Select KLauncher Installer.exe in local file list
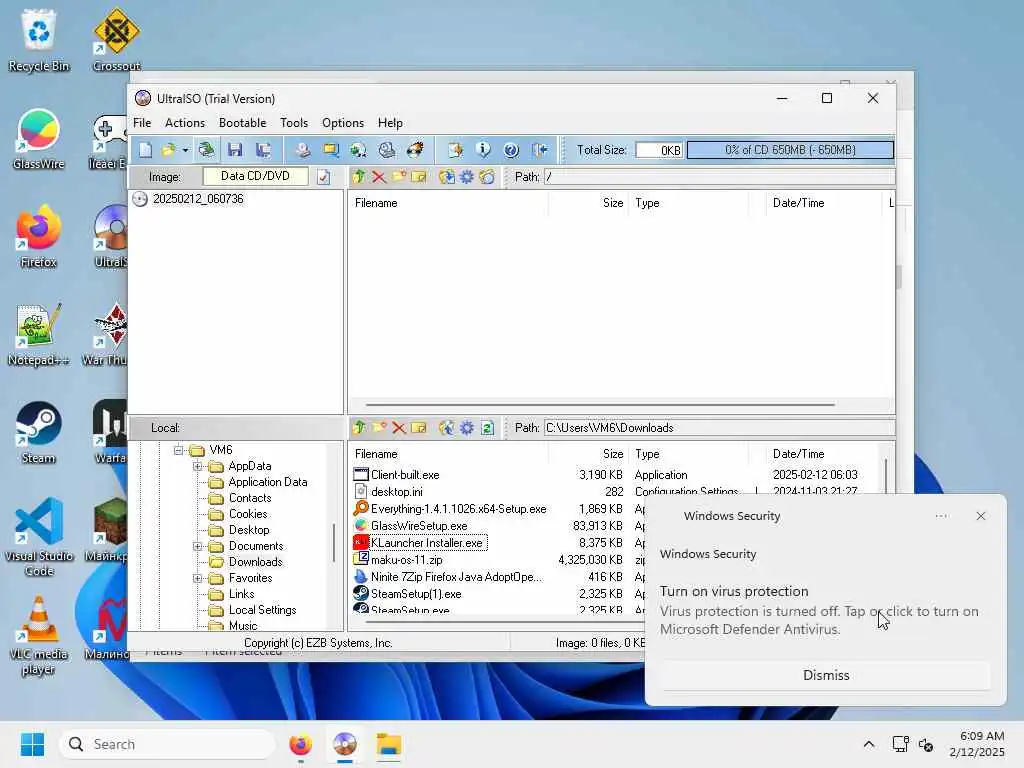Viewport: 1024px width, 768px height. pyautogui.click(x=426, y=543)
